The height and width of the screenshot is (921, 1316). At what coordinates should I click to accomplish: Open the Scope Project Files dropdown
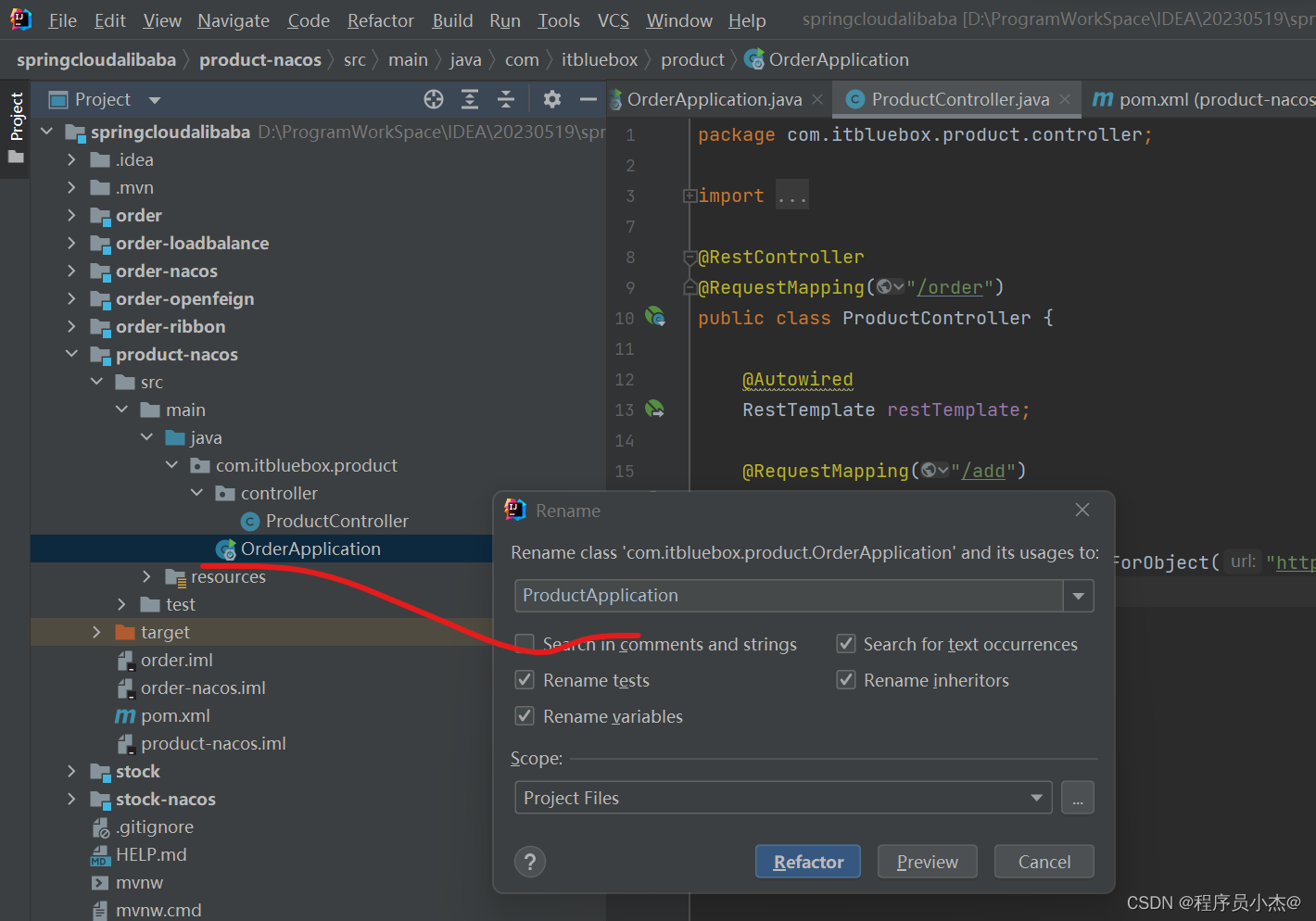coord(783,798)
